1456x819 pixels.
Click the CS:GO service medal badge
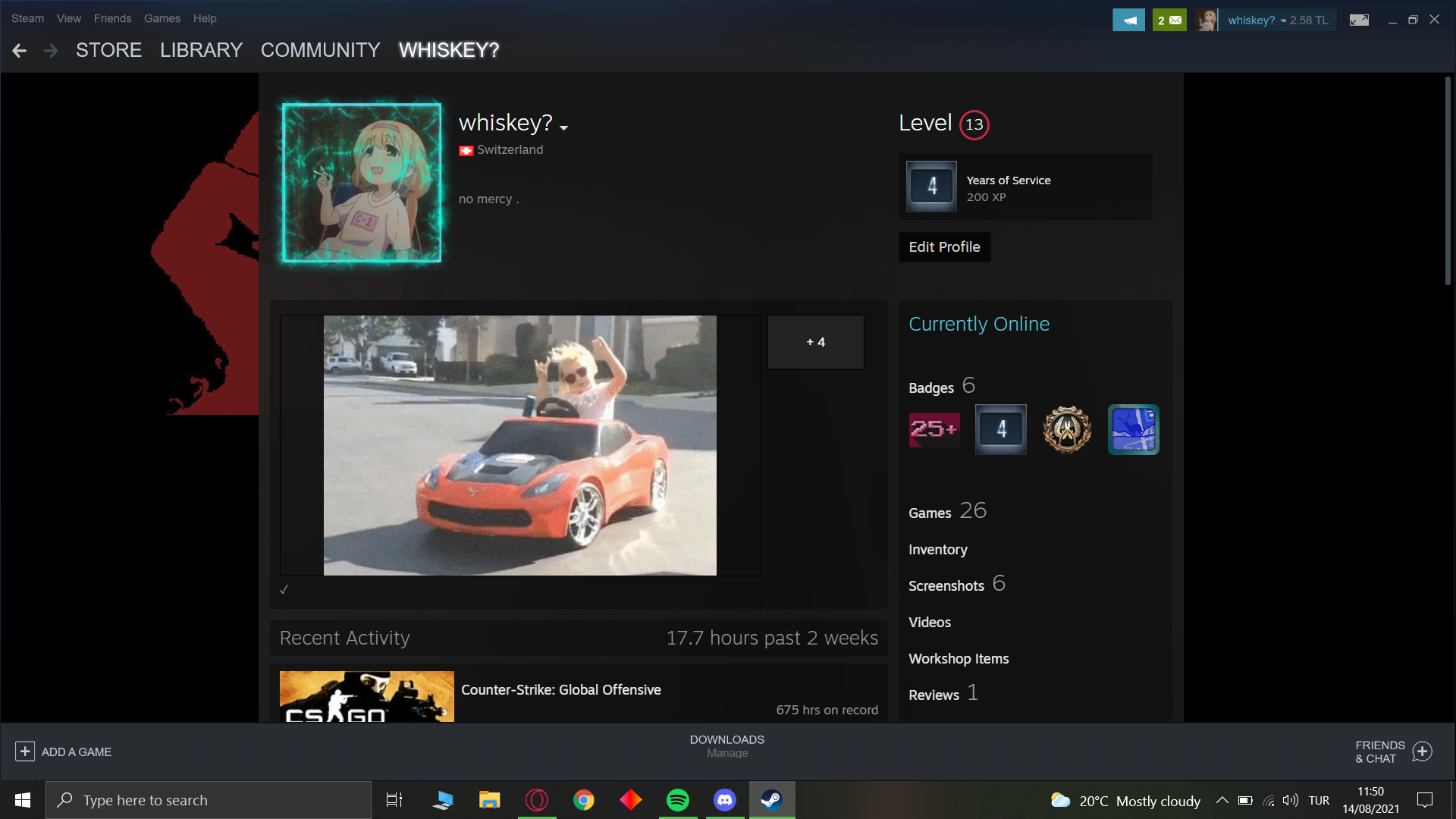pyautogui.click(x=1067, y=429)
